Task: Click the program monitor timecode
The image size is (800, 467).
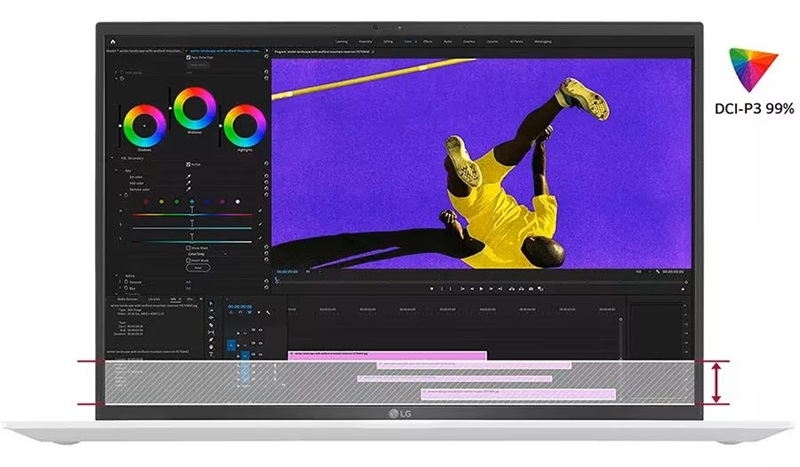Action: pyautogui.click(x=287, y=272)
